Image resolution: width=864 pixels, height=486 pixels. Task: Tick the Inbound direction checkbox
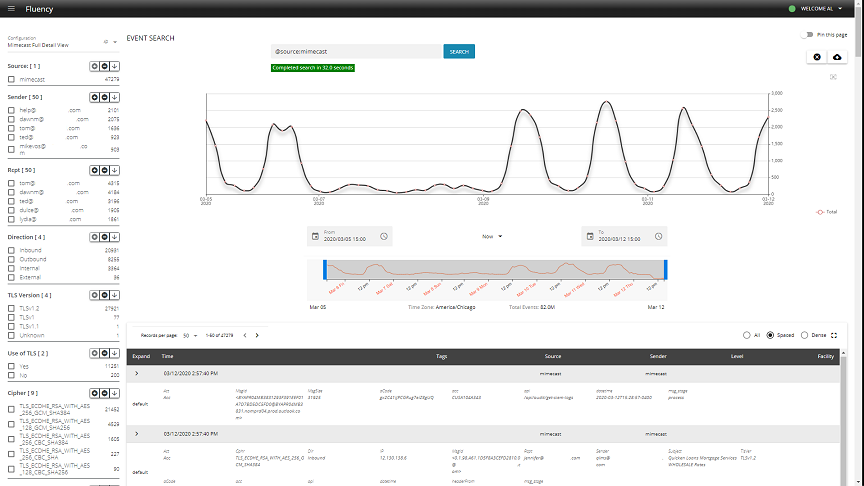tap(11, 250)
